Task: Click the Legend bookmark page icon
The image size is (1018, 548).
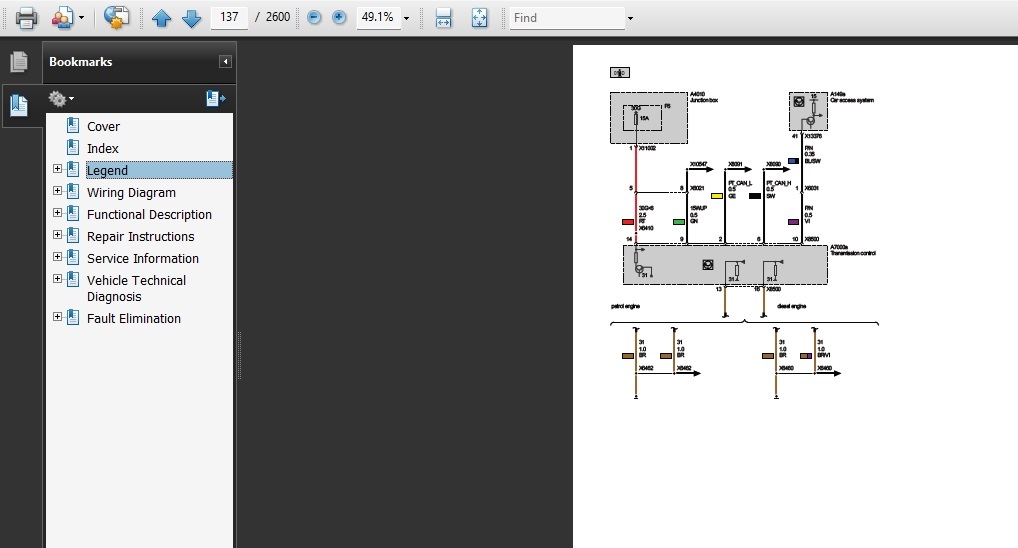Action: click(x=73, y=169)
